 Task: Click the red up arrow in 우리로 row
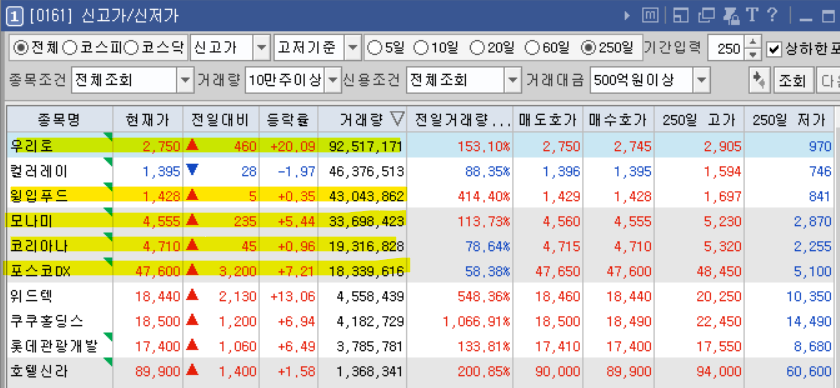click(192, 145)
